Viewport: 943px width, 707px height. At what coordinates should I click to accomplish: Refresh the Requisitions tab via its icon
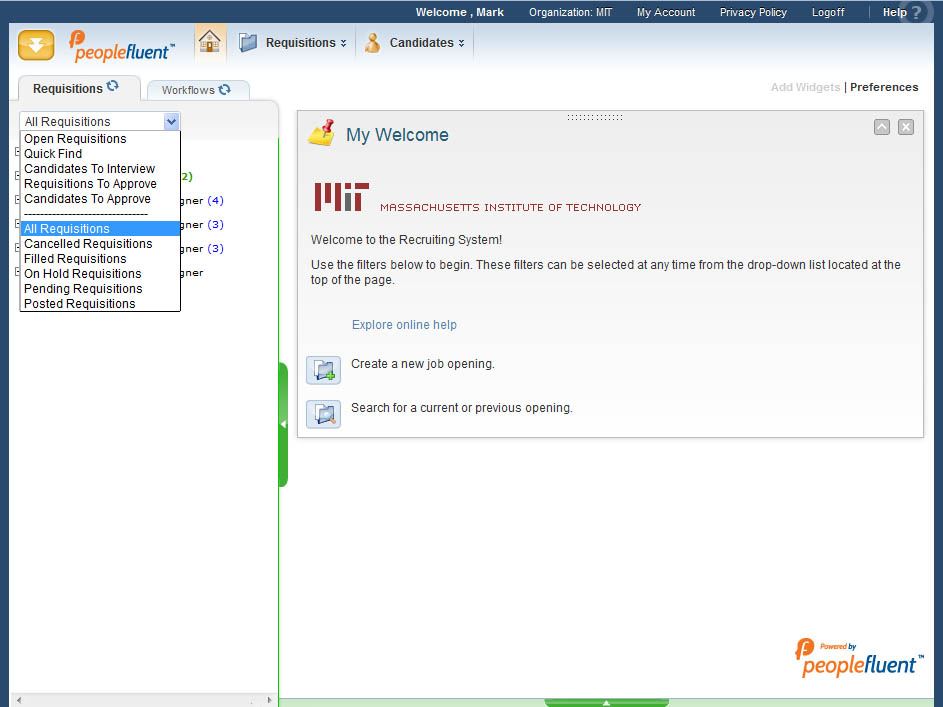[x=113, y=87]
